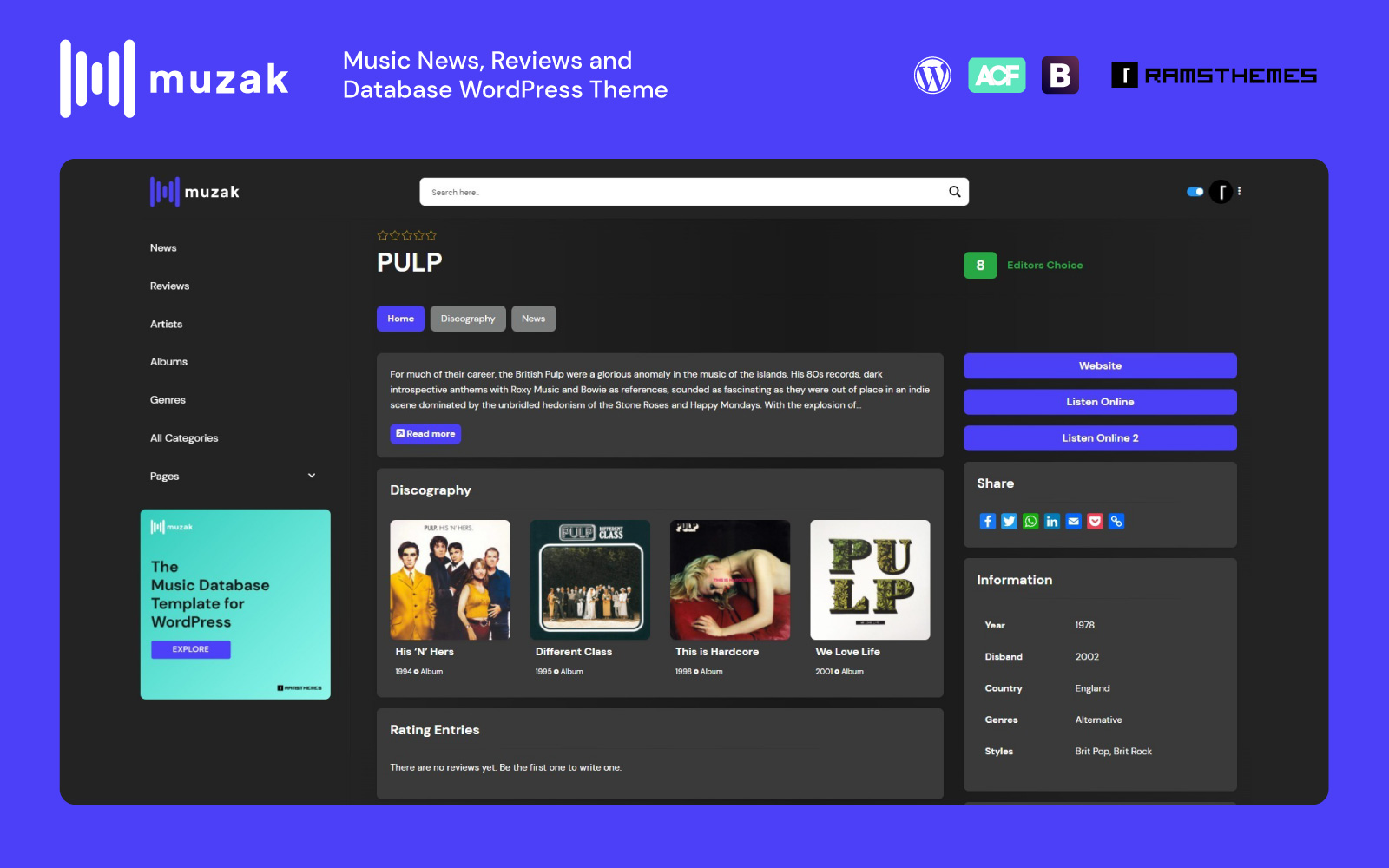Switch to the News tab
The height and width of the screenshot is (868, 1389).
tap(533, 319)
